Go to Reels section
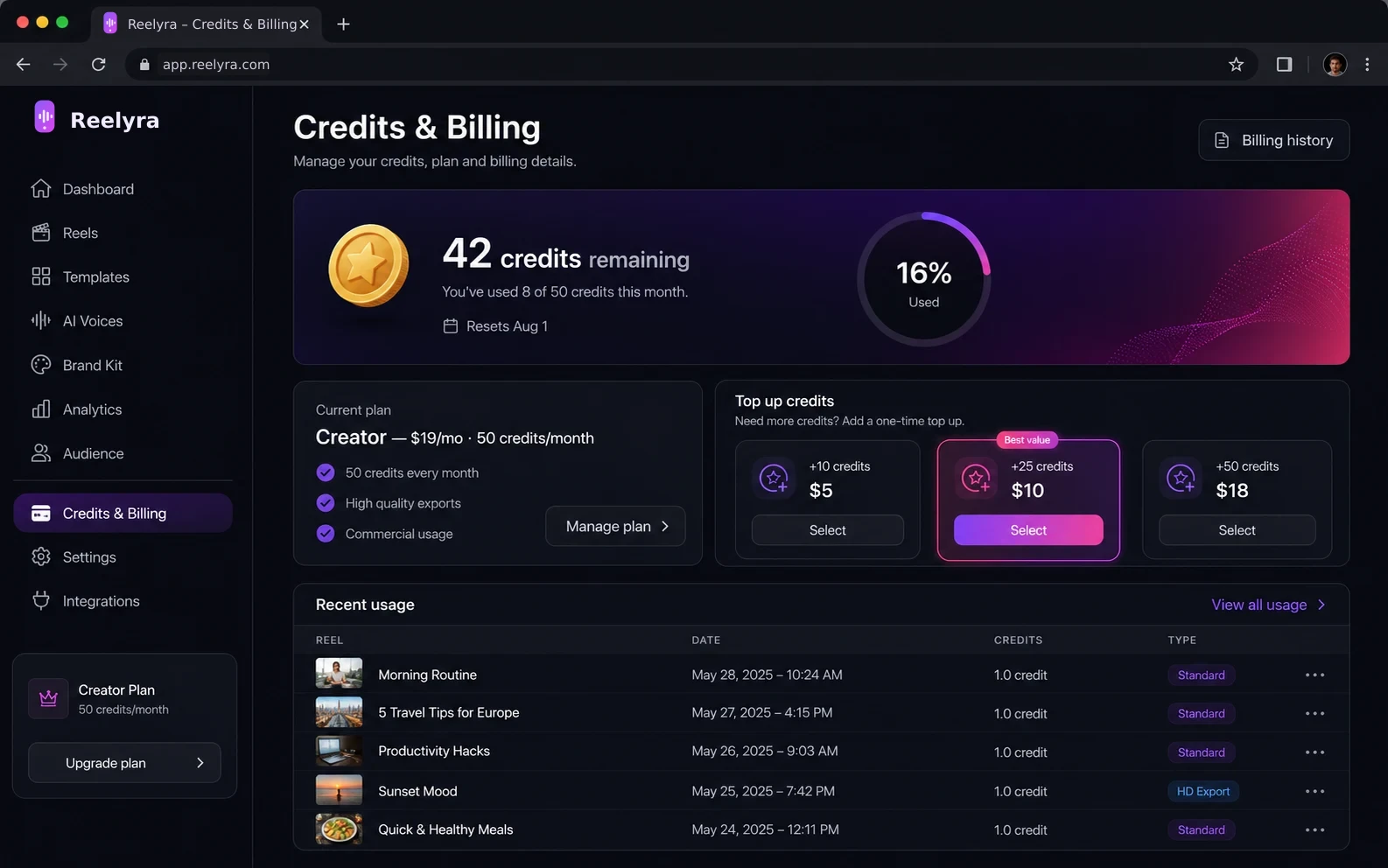This screenshot has width=1388, height=868. [x=123, y=233]
